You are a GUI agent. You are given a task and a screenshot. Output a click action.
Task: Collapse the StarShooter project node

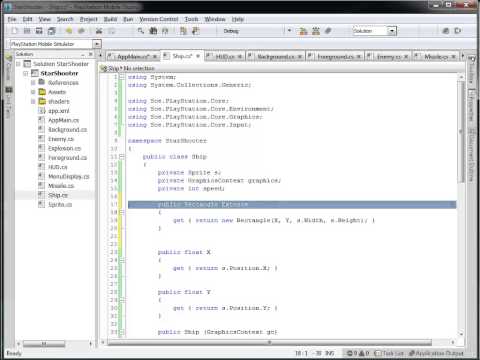[x=26, y=73]
